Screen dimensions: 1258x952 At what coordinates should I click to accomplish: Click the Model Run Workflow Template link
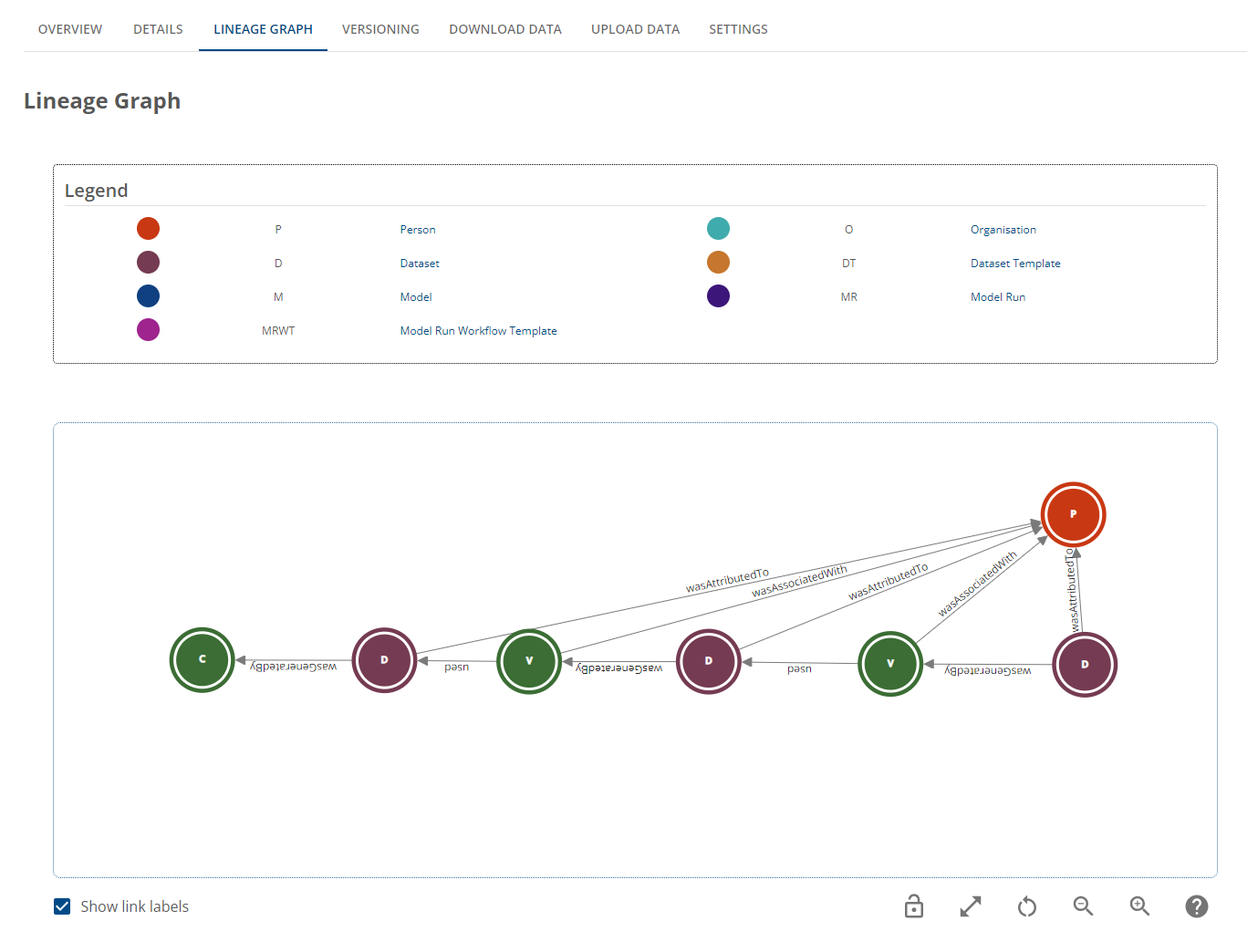click(478, 331)
